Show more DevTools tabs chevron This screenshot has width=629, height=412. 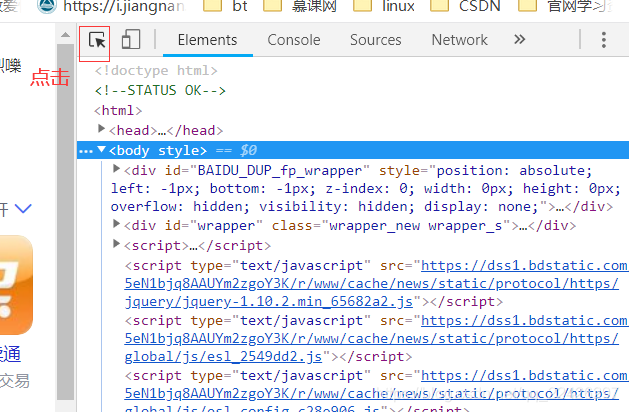519,39
